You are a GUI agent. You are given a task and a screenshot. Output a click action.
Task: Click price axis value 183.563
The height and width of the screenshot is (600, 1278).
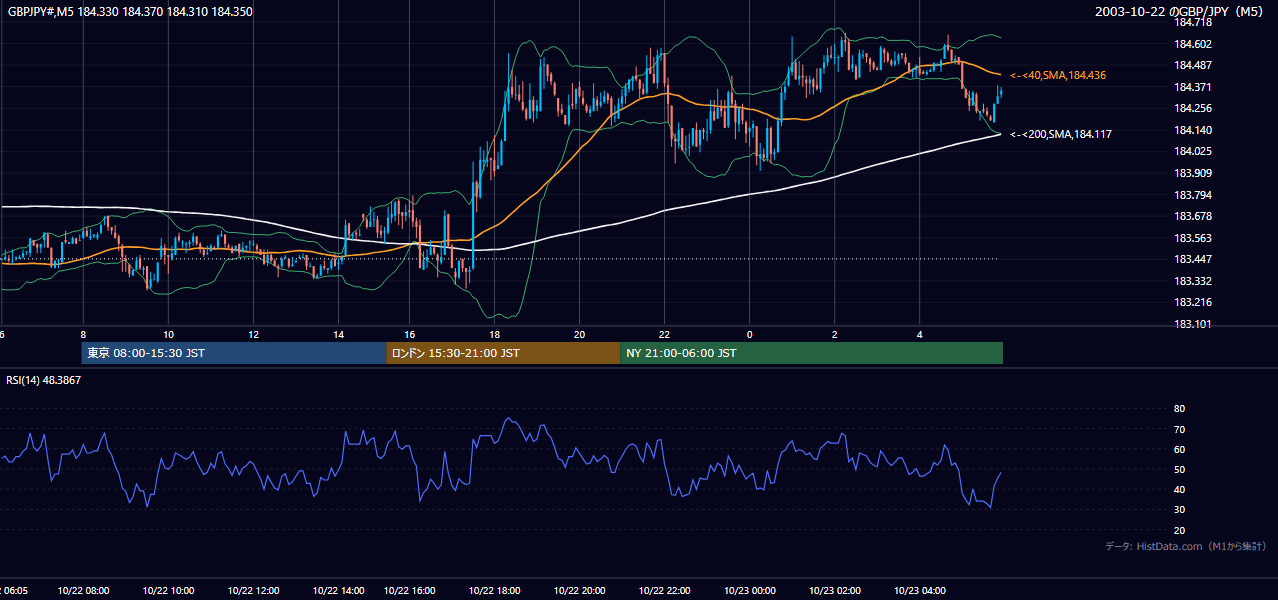pos(1192,239)
